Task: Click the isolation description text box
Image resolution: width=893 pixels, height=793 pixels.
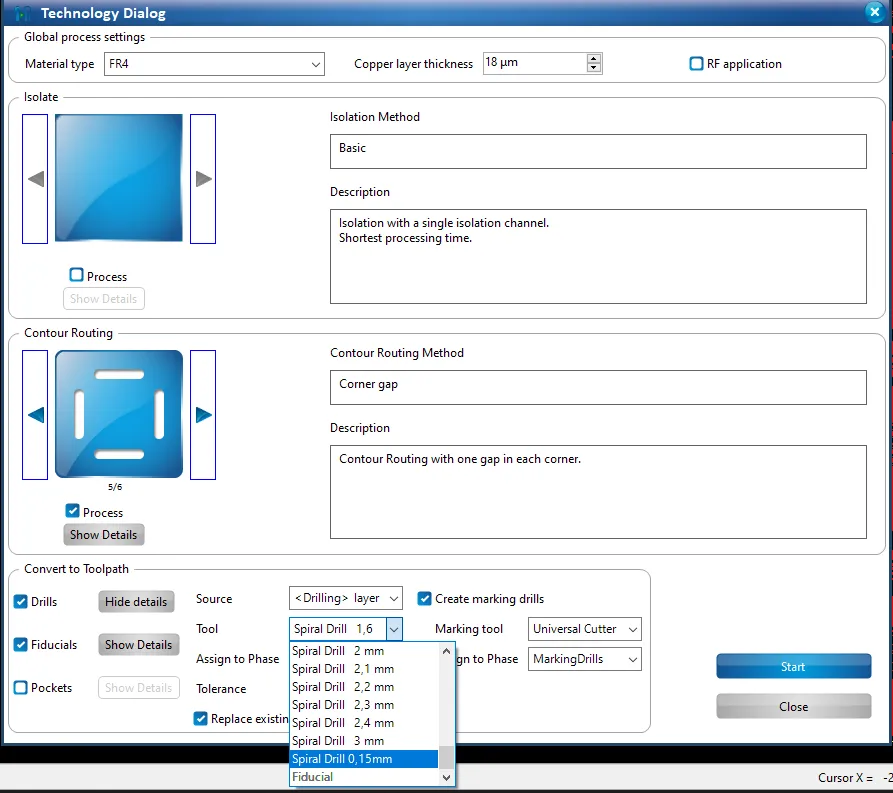Action: pyautogui.click(x=598, y=256)
